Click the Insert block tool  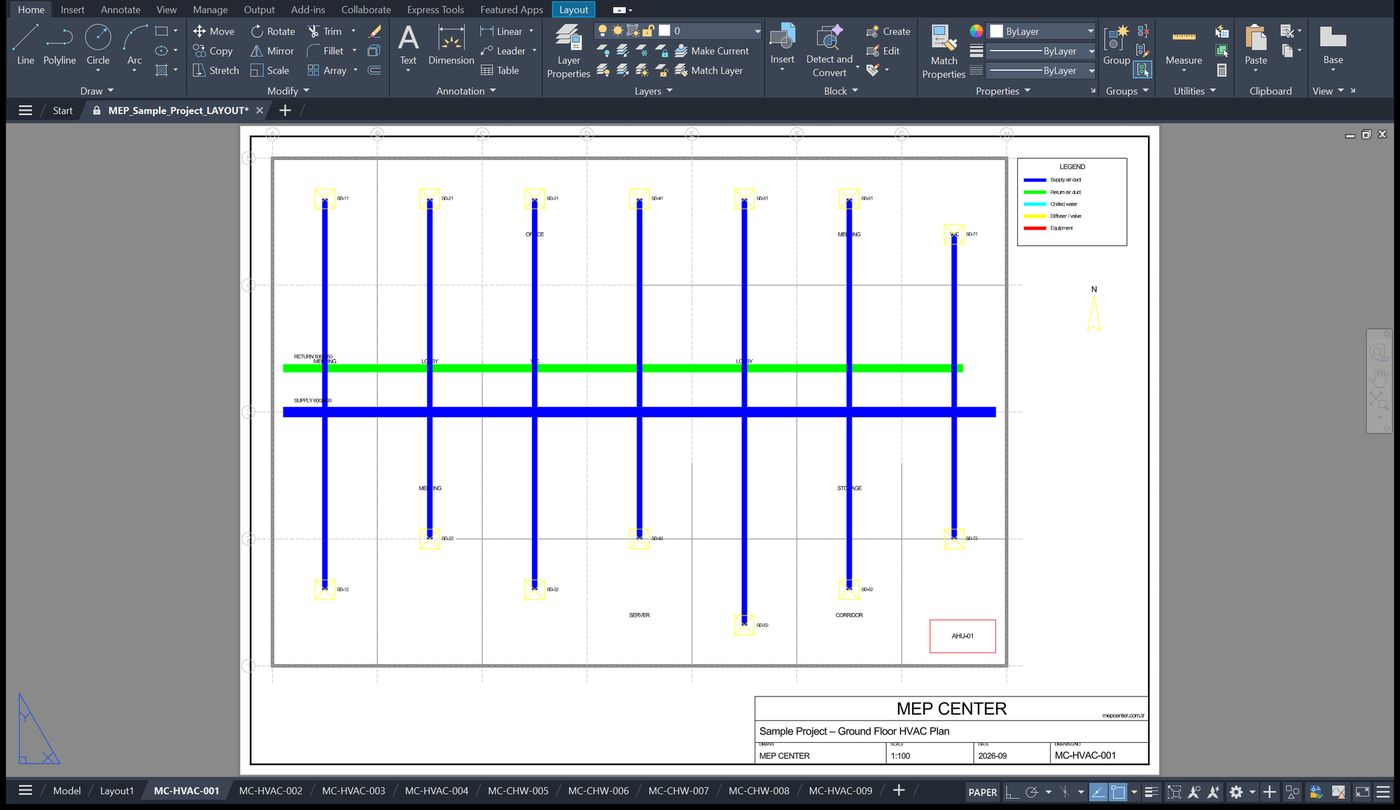click(x=782, y=45)
